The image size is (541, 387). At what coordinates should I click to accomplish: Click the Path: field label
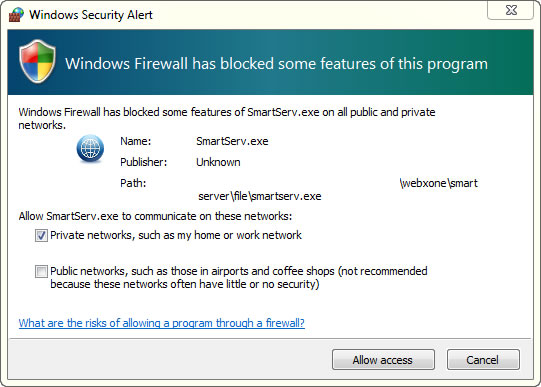[x=133, y=183]
